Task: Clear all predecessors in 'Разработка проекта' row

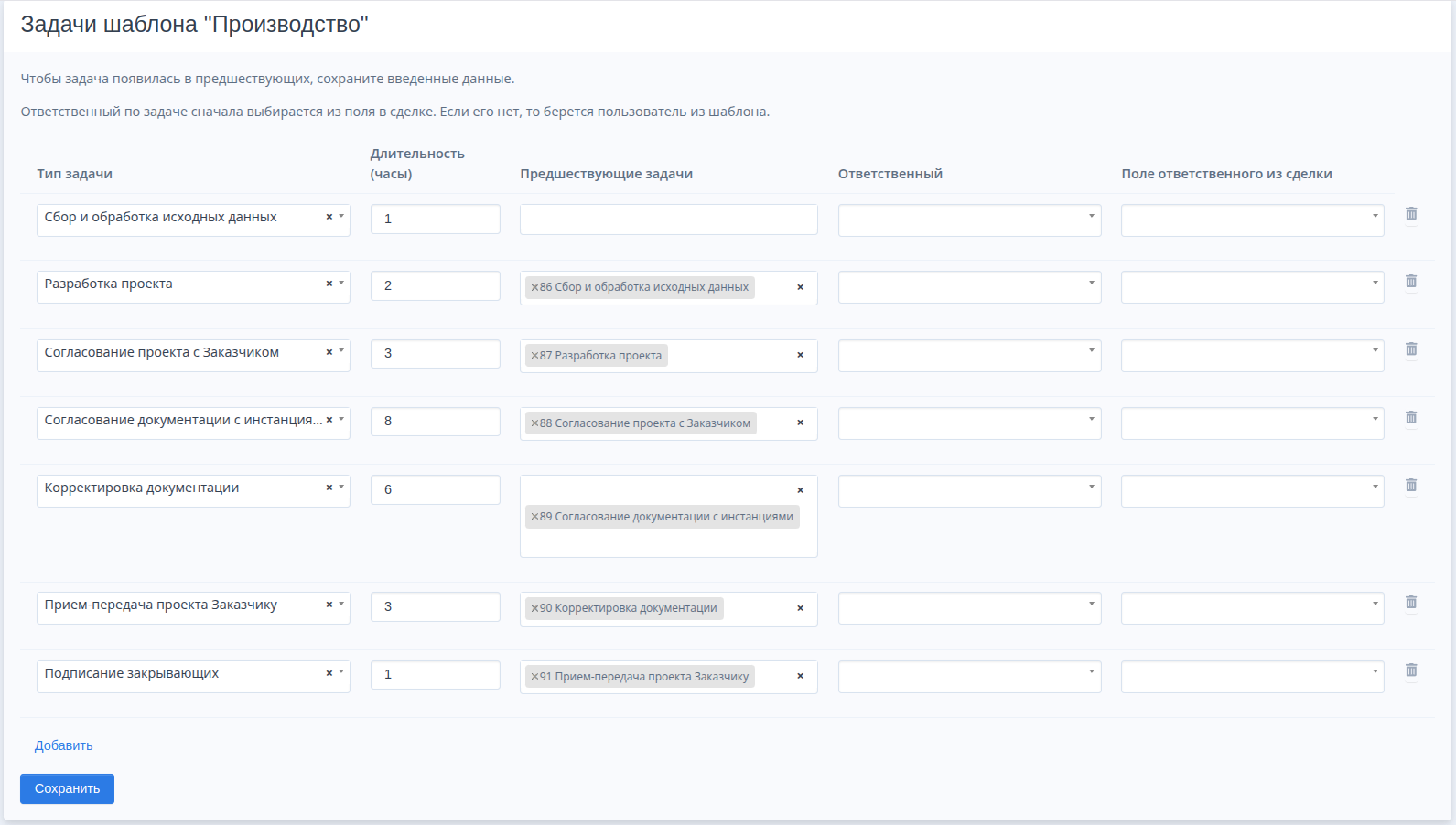Action: point(800,287)
